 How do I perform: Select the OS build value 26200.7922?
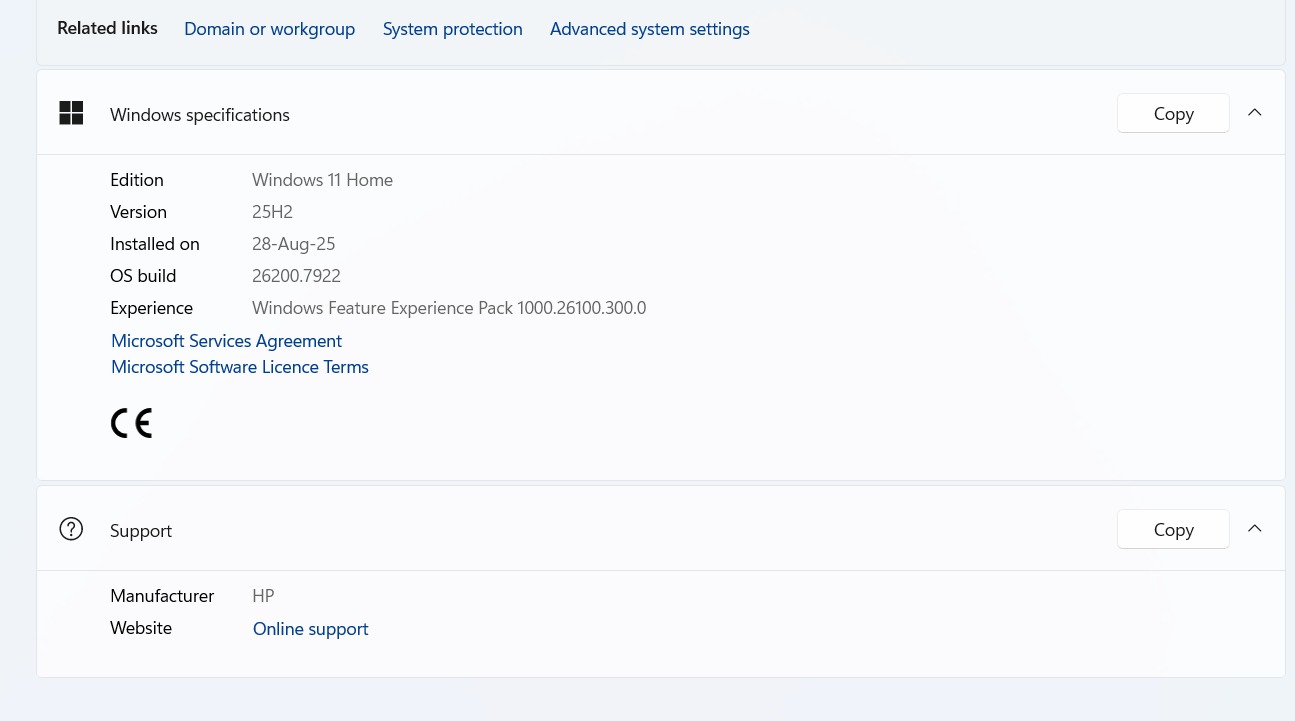(296, 276)
